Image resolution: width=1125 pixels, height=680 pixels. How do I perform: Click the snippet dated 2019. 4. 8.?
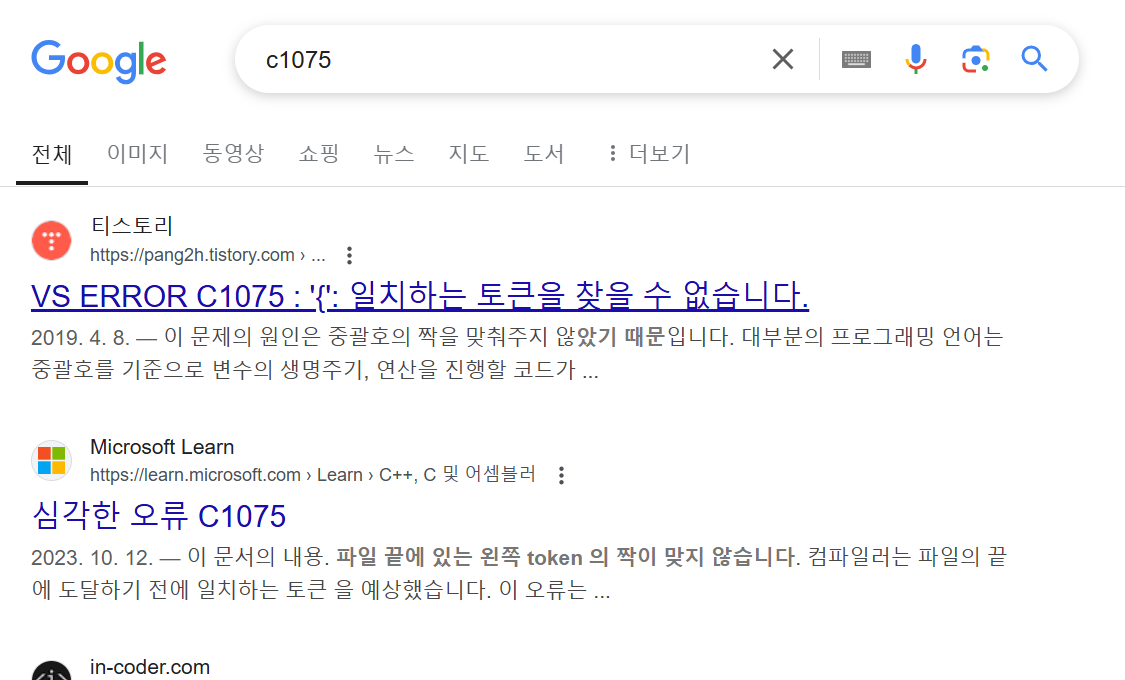coord(517,353)
